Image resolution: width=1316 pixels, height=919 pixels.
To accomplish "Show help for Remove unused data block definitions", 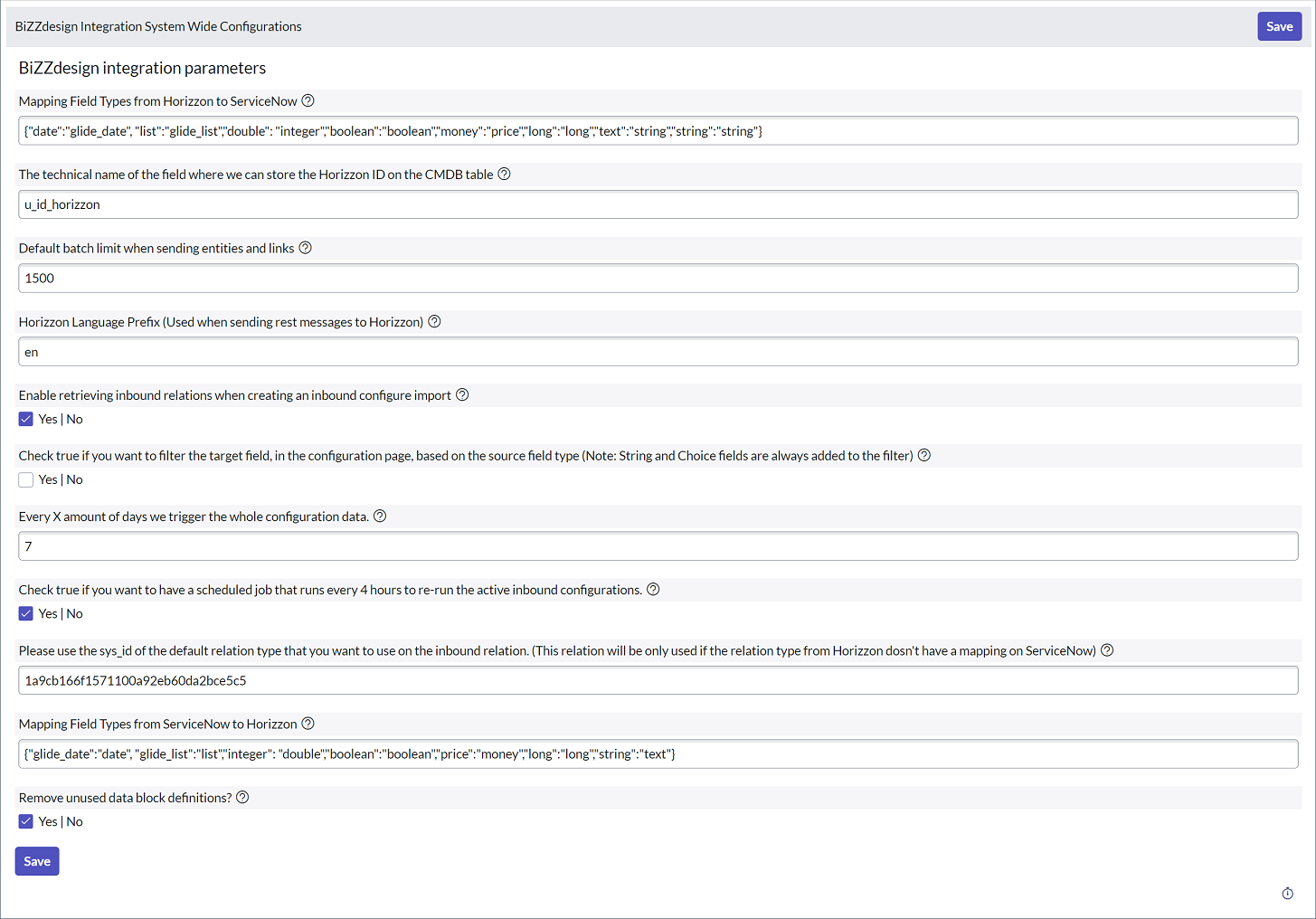I will pyautogui.click(x=242, y=797).
